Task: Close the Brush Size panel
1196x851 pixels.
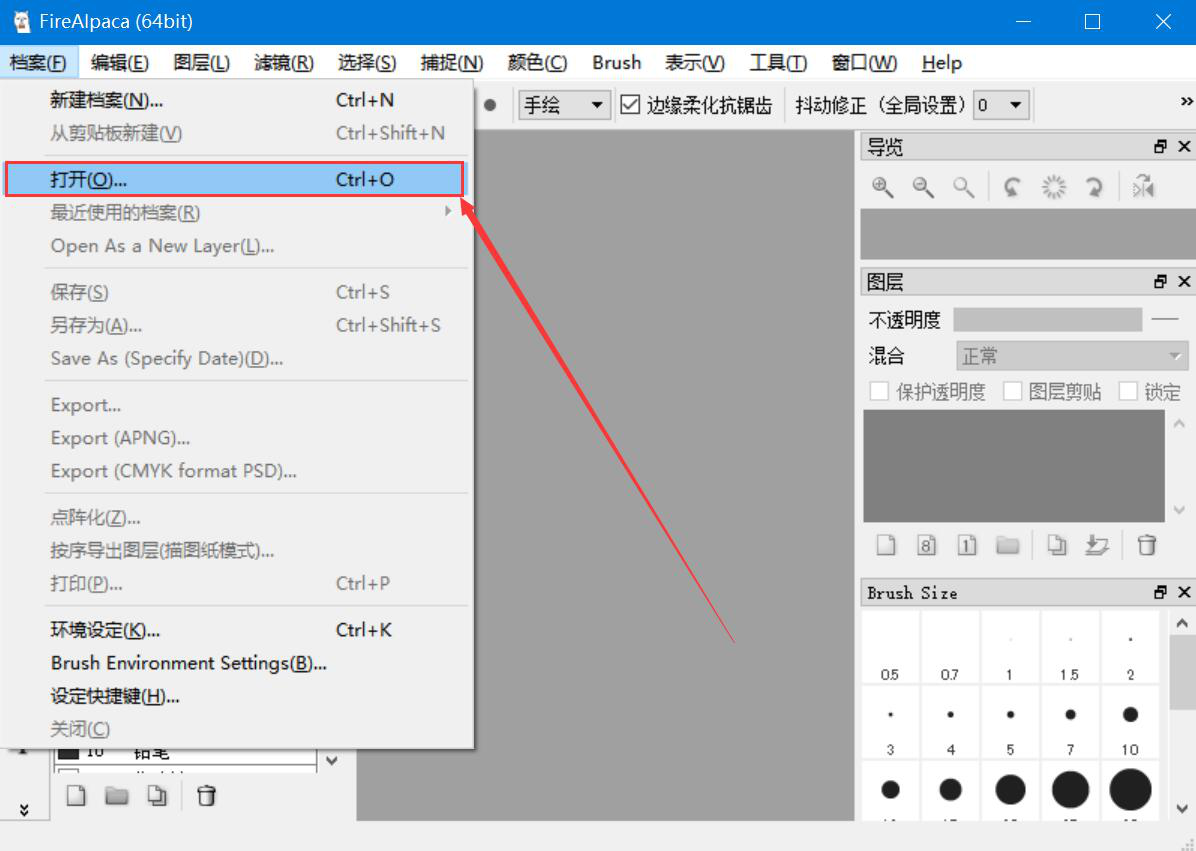Action: pos(1184,592)
